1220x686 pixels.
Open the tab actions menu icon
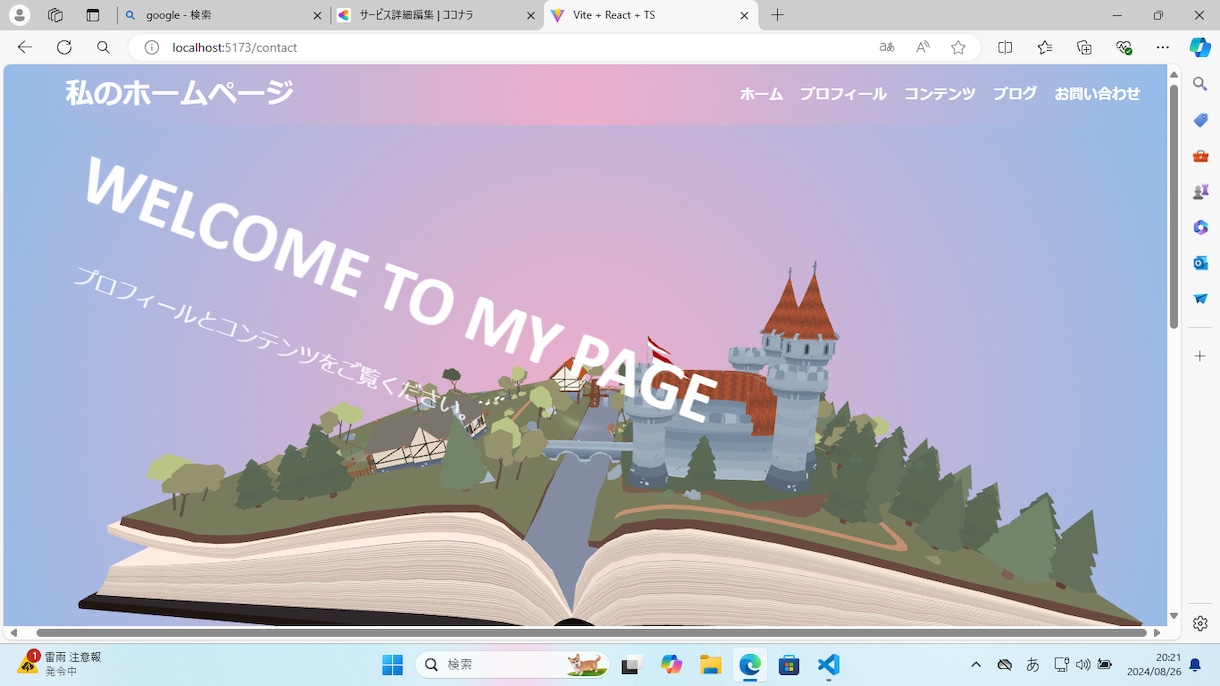(93, 15)
